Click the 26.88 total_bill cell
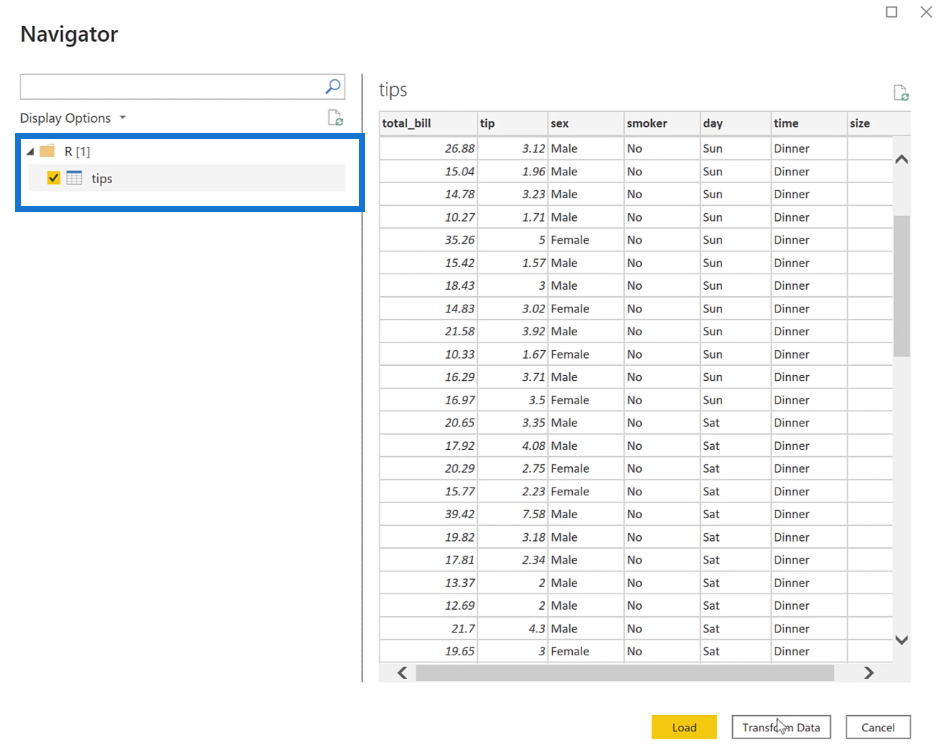Viewport: 937px width, 754px height. coord(428,148)
